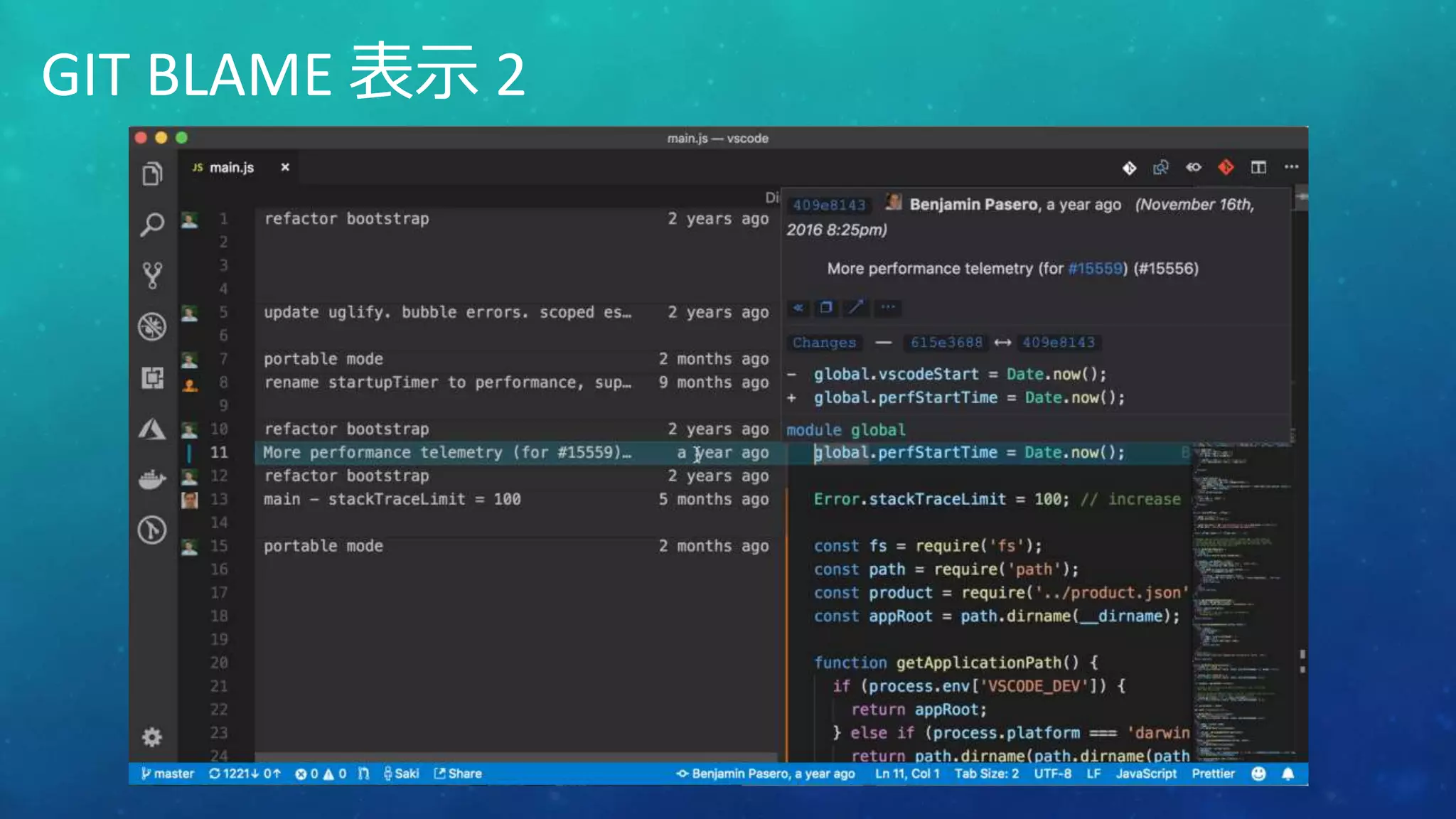The width and height of the screenshot is (1456, 819).
Task: Click Ln 11, Col 1 indicator
Action: (x=907, y=773)
